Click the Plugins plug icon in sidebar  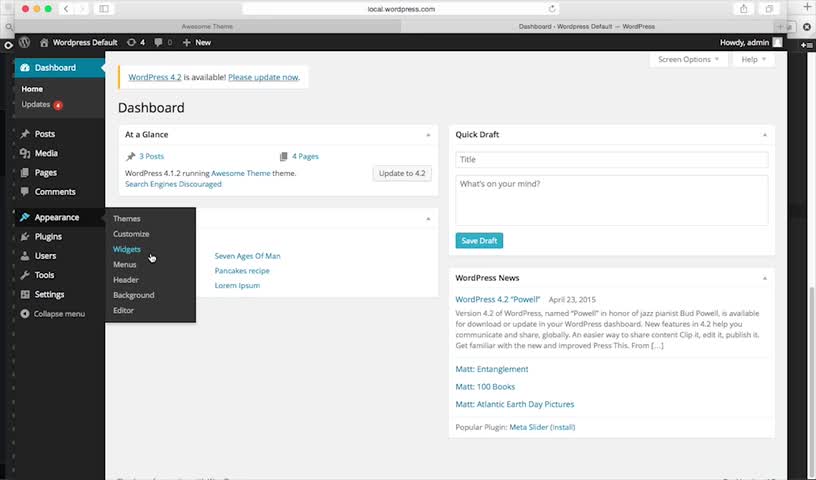coord(24,237)
